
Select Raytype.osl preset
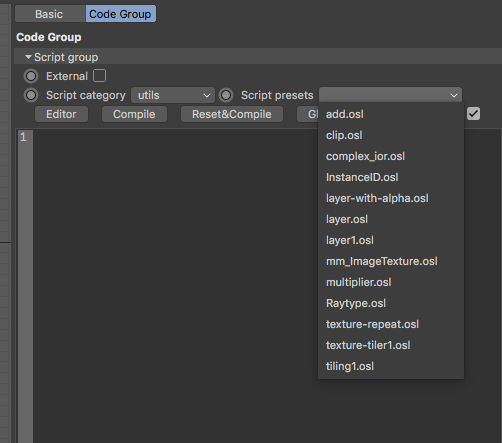pyautogui.click(x=391, y=303)
